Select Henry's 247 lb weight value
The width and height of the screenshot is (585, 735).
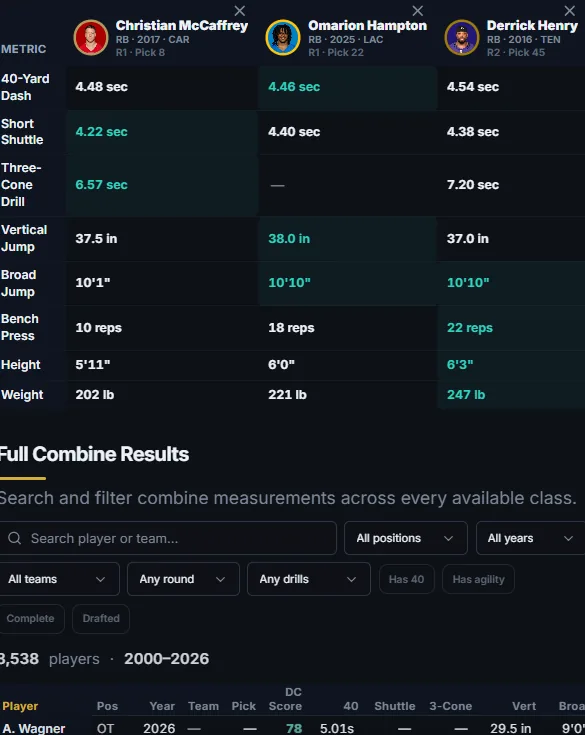[x=466, y=395]
